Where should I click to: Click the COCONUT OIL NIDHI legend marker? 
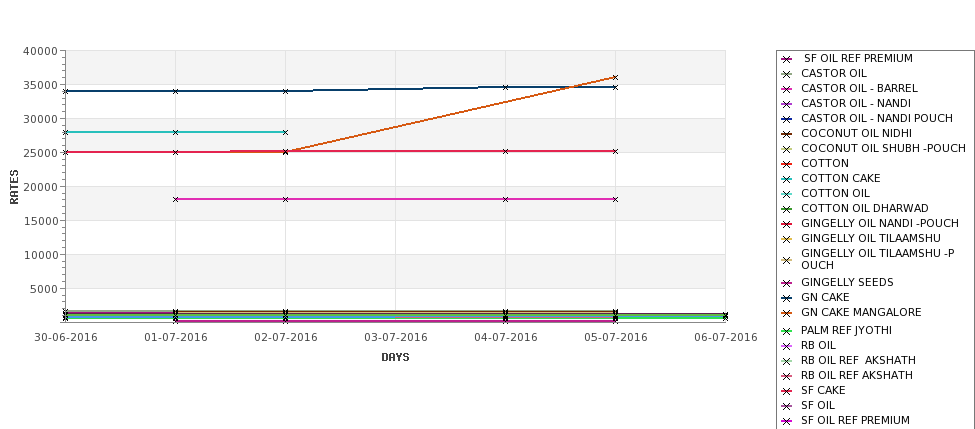pos(787,134)
